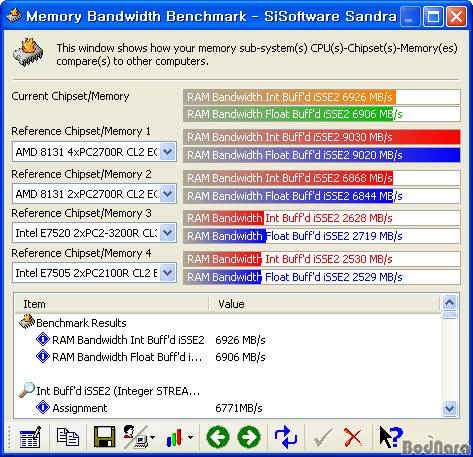473x457 pixels.
Task: Click reference 1 Int 9030 MB/s red bar
Action: pos(322,137)
